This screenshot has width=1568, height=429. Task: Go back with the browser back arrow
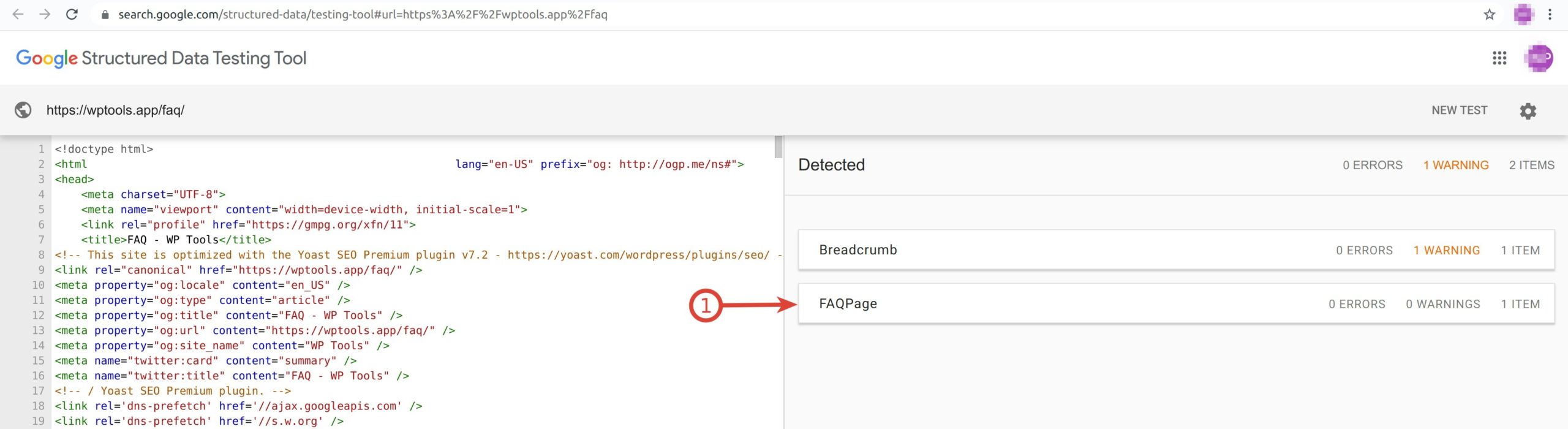tap(18, 14)
